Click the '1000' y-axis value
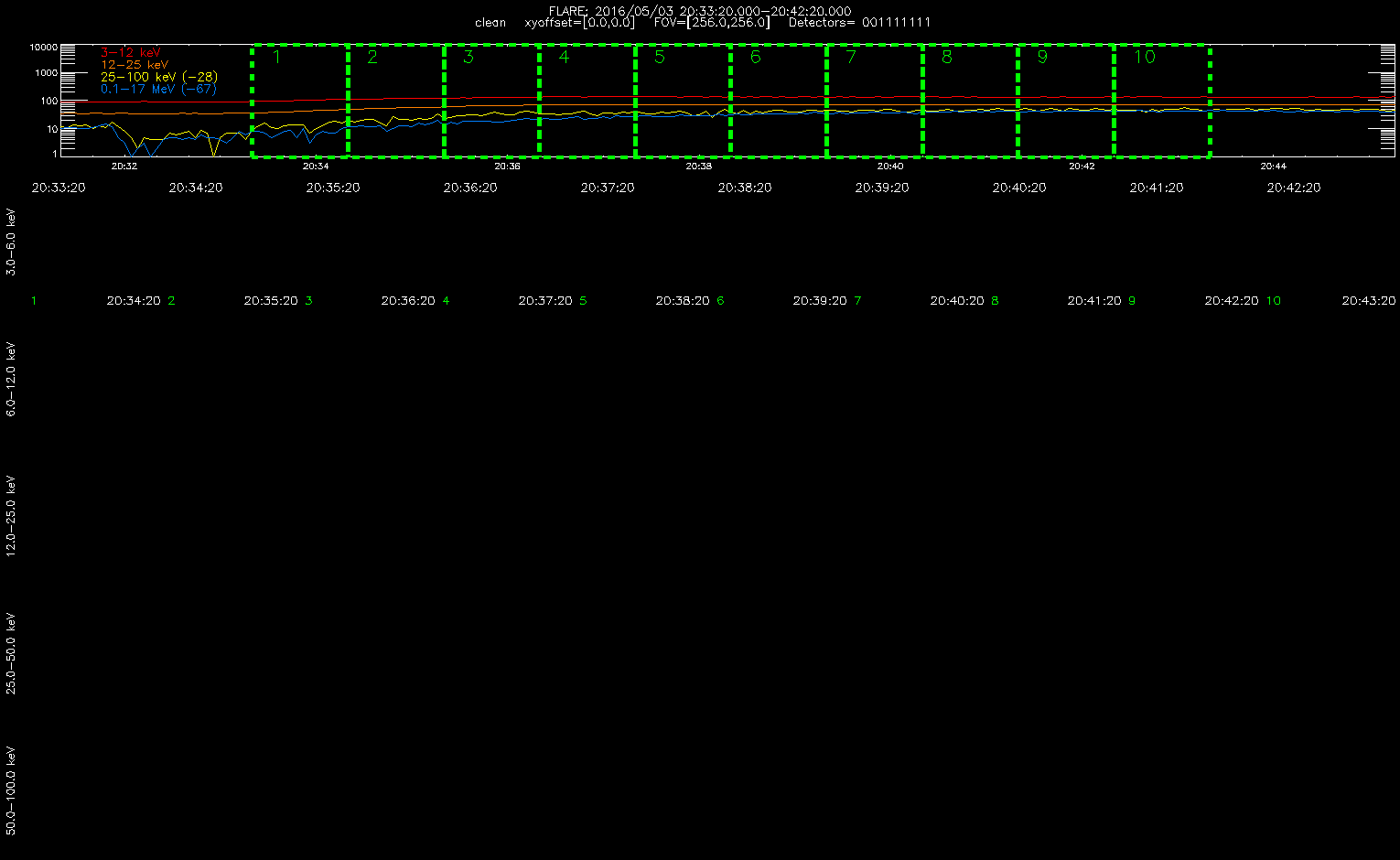The height and width of the screenshot is (860, 1400). [x=47, y=73]
